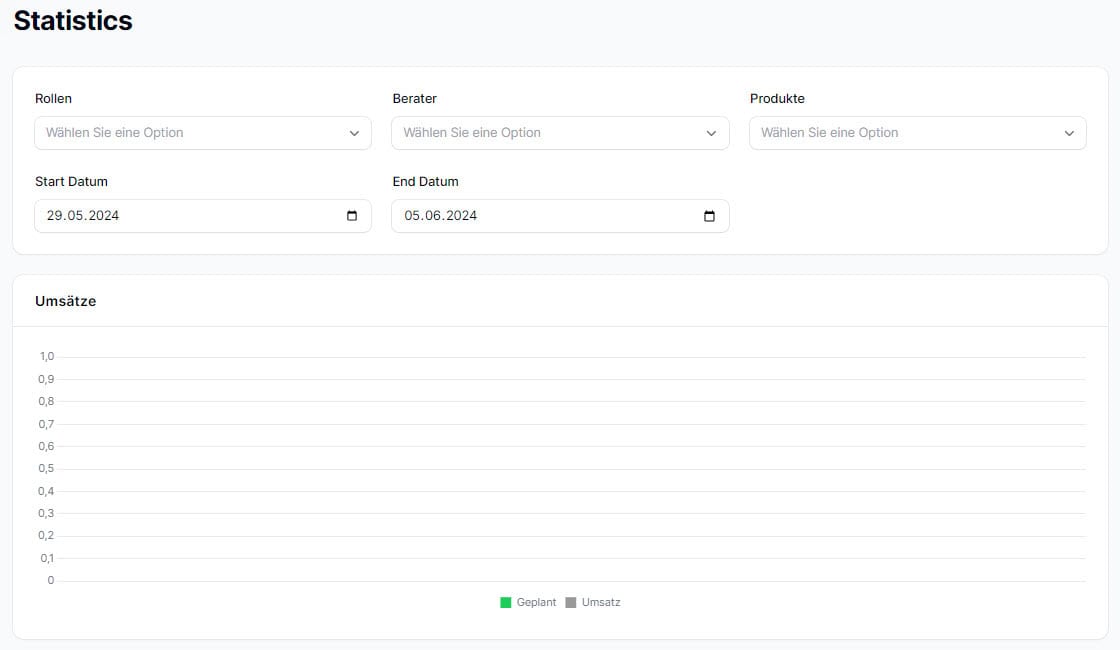Click the End Datum label
Viewport: 1120px width, 650px height.
click(x=426, y=181)
